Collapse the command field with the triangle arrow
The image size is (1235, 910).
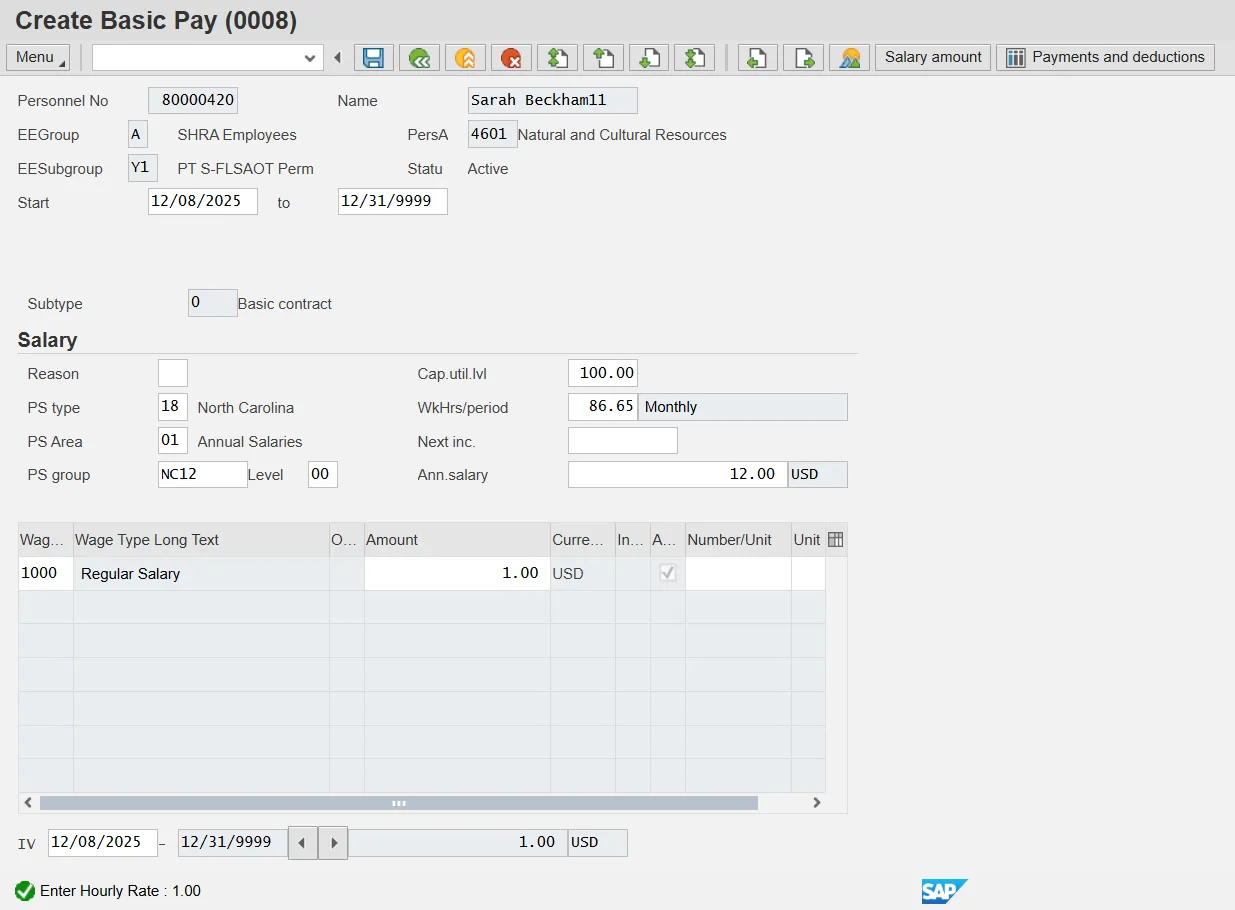coord(337,58)
